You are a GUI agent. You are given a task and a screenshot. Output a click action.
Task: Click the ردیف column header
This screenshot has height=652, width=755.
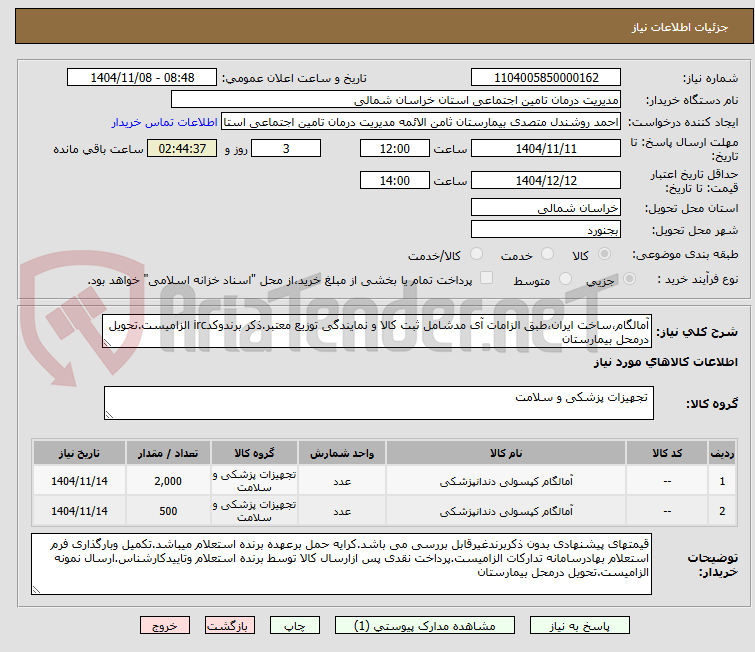(722, 453)
